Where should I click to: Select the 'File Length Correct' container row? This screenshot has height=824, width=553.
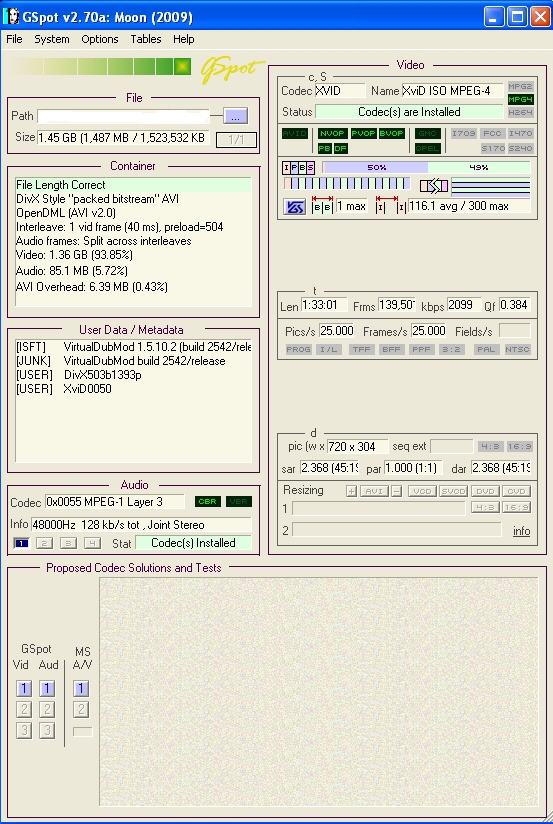coord(134,185)
